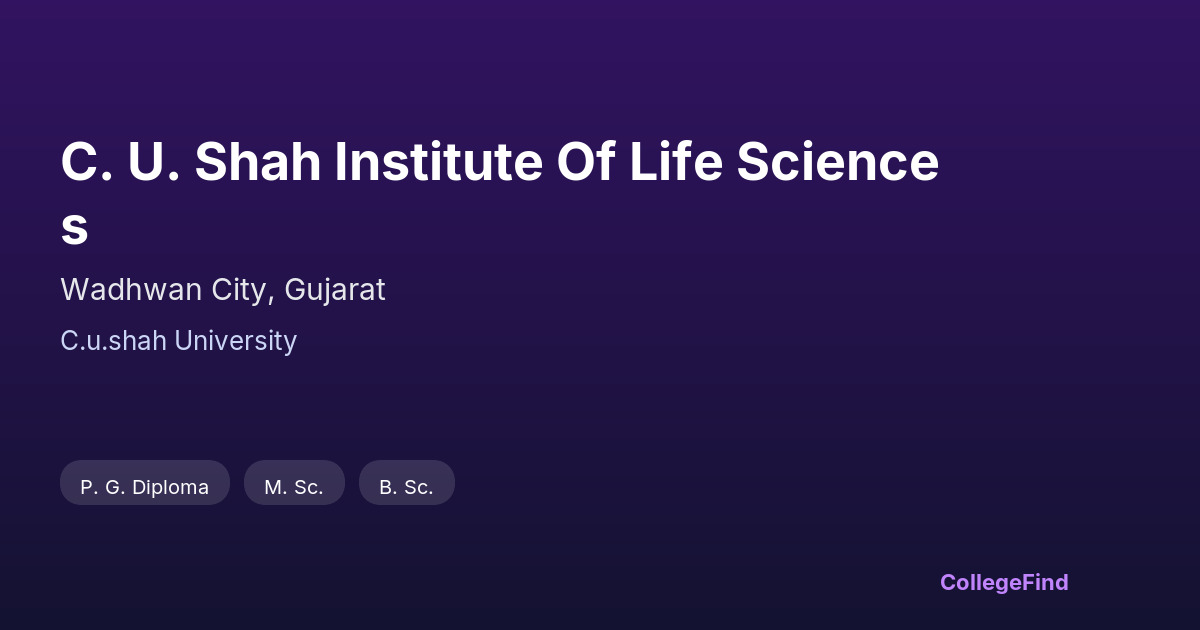Select the P. G. Diploma course pill

coord(145,487)
